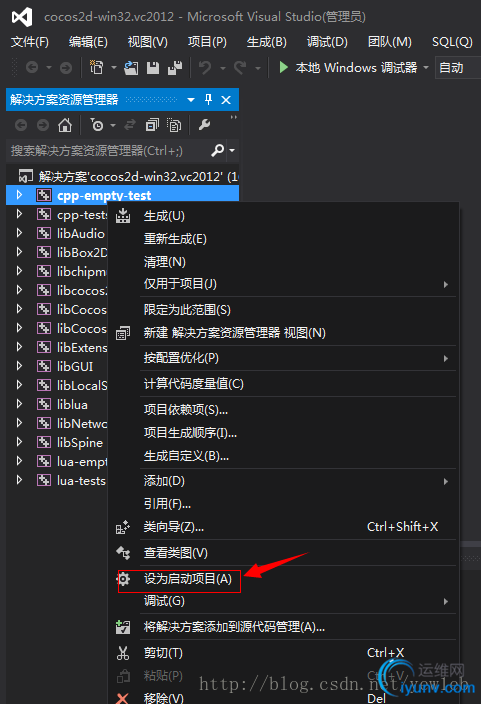
Task: Click the search magnifier icon
Action: click(x=218, y=150)
